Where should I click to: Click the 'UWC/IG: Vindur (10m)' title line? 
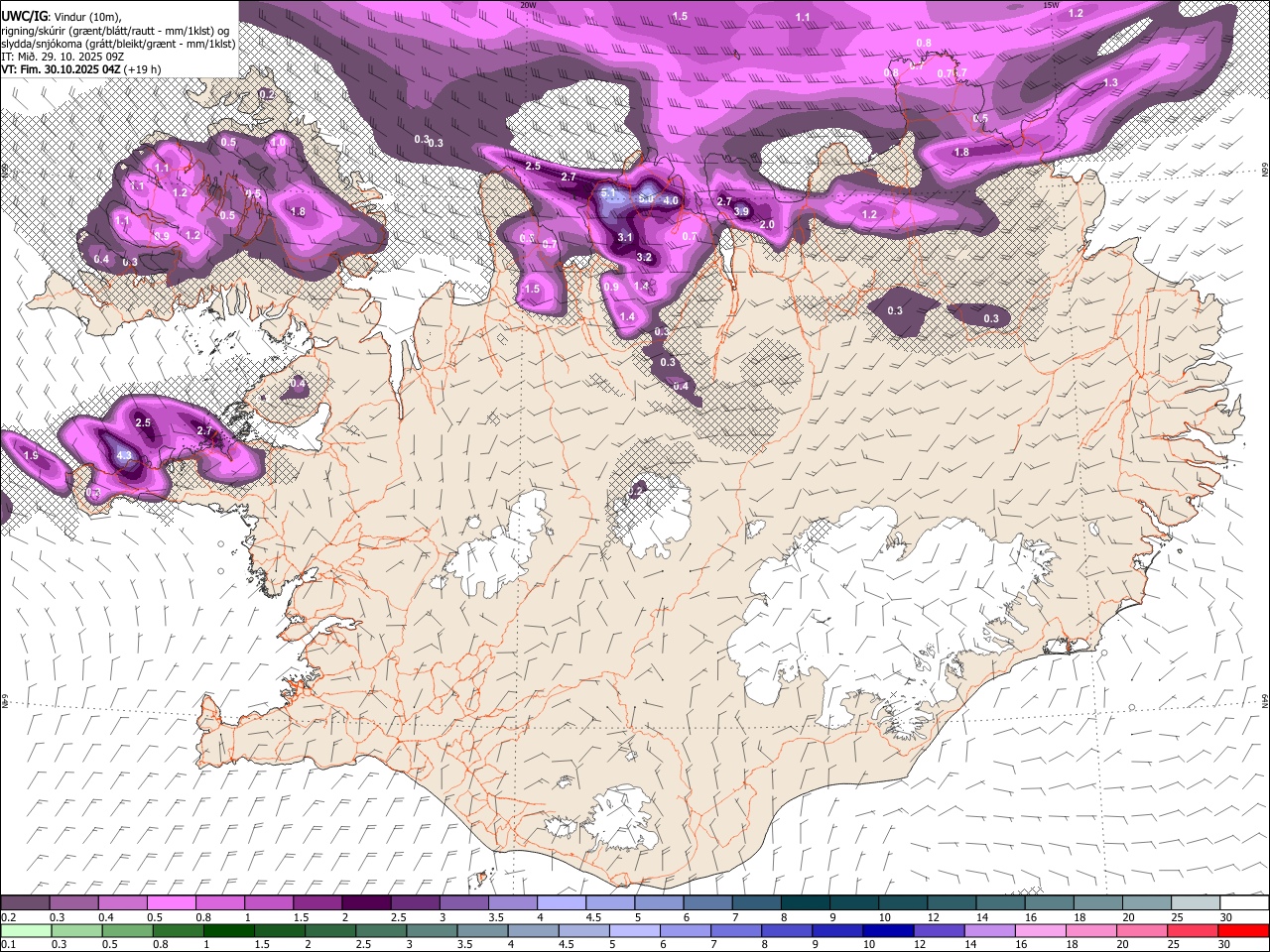[x=61, y=16]
